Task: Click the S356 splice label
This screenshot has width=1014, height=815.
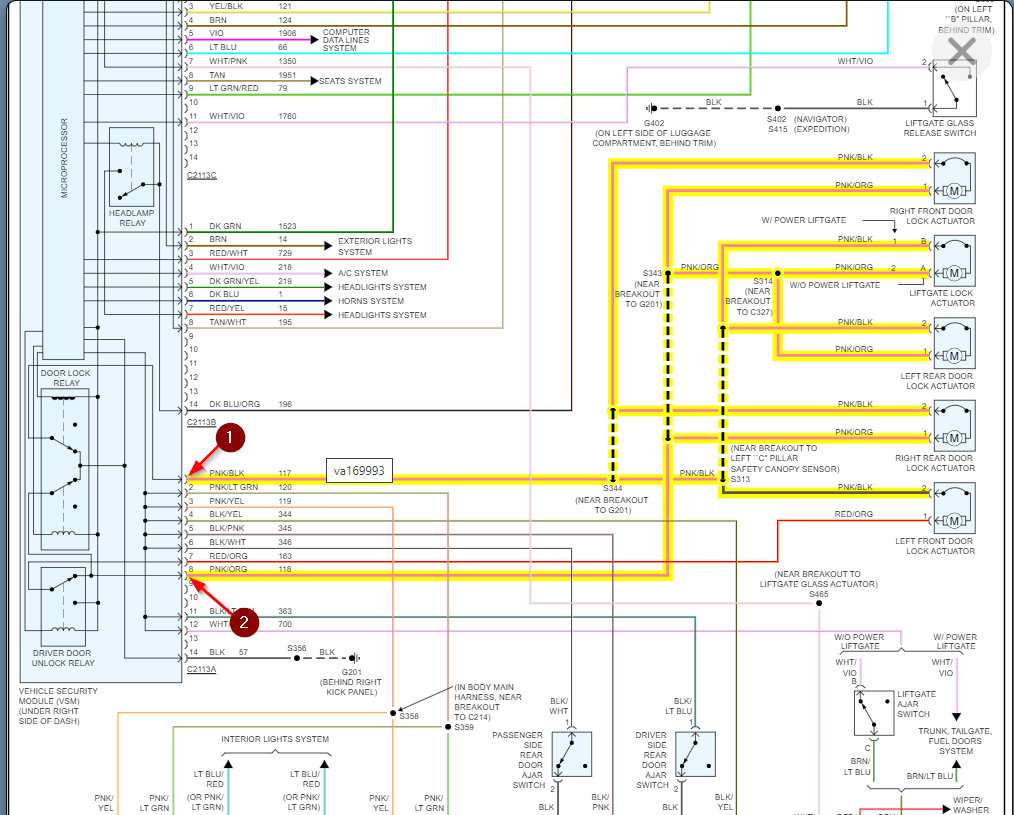Action: pyautogui.click(x=297, y=647)
